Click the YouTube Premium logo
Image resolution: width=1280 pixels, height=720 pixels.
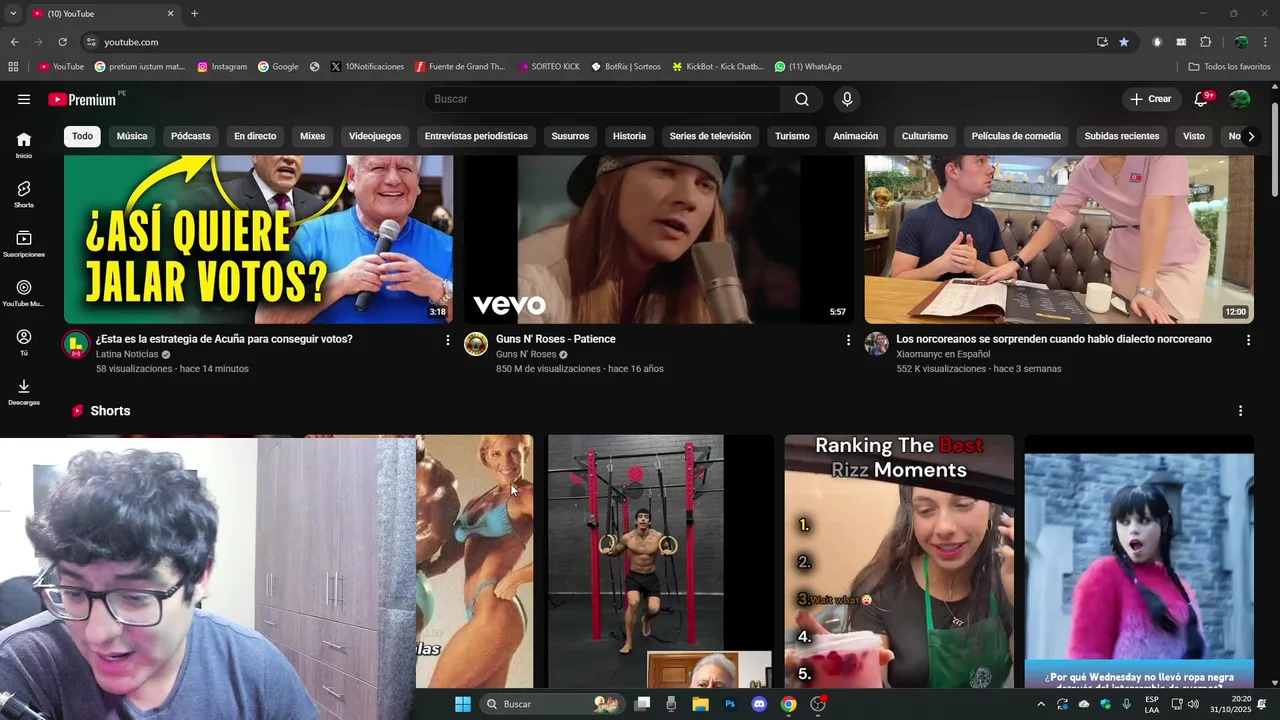click(83, 99)
